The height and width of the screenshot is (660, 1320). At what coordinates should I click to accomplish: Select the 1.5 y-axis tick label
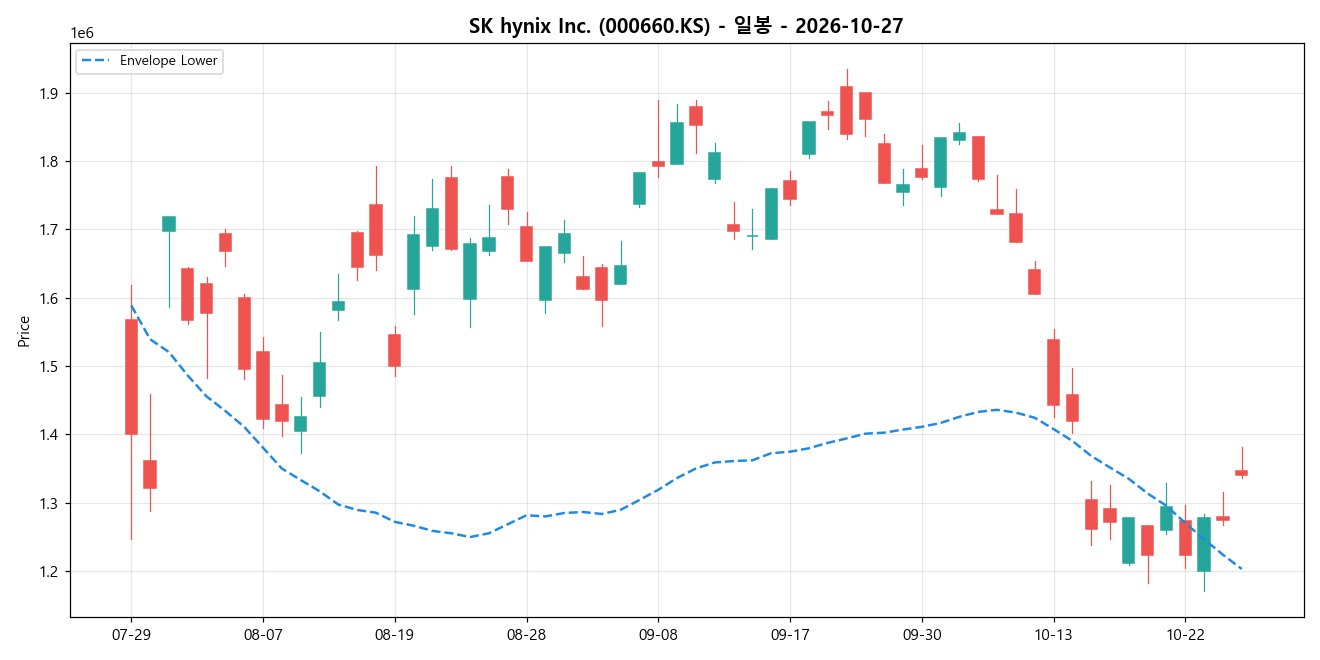click(x=48, y=366)
